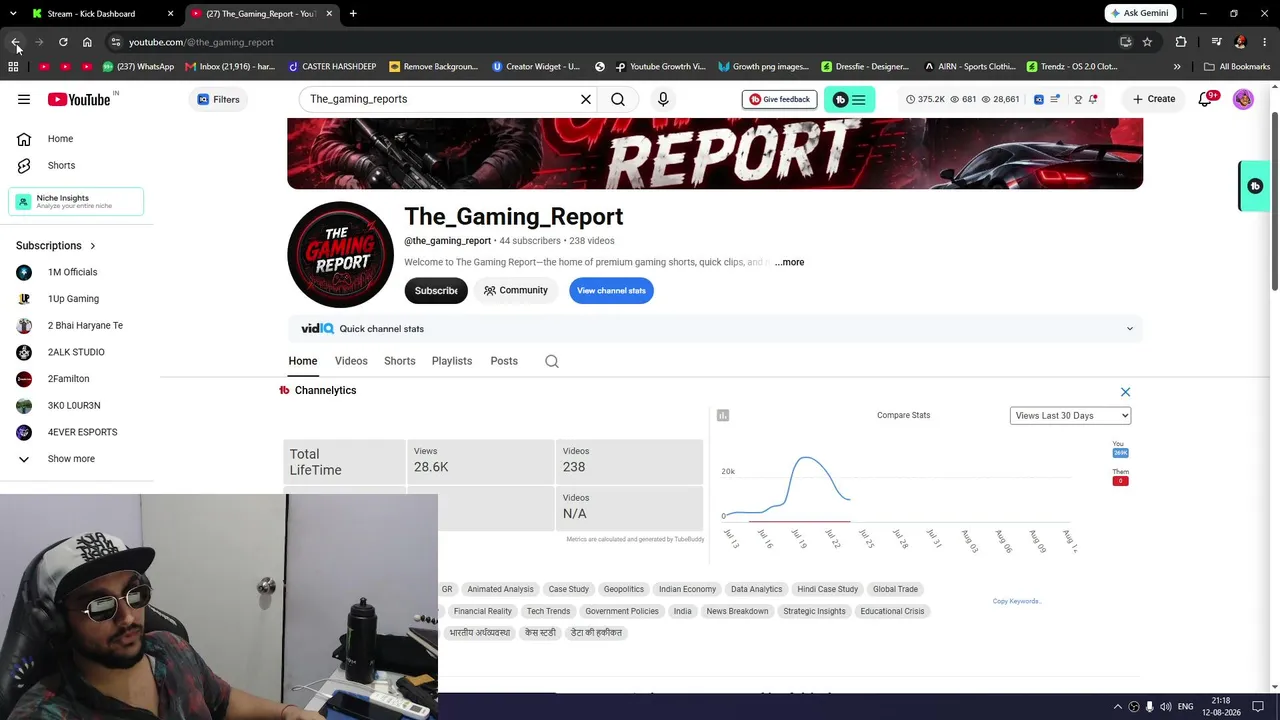The width and height of the screenshot is (1280, 720).
Task: Open Niche Insights in sidebar
Action: tap(76, 201)
